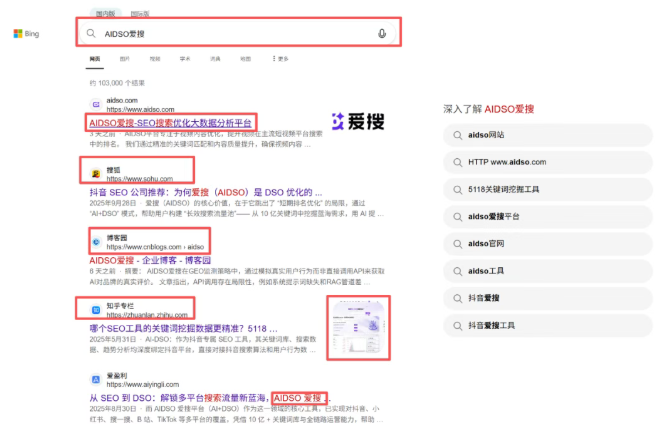Click magnifier icon beside 抖音爱搜工具
The width and height of the screenshot is (668, 434).
(458, 326)
